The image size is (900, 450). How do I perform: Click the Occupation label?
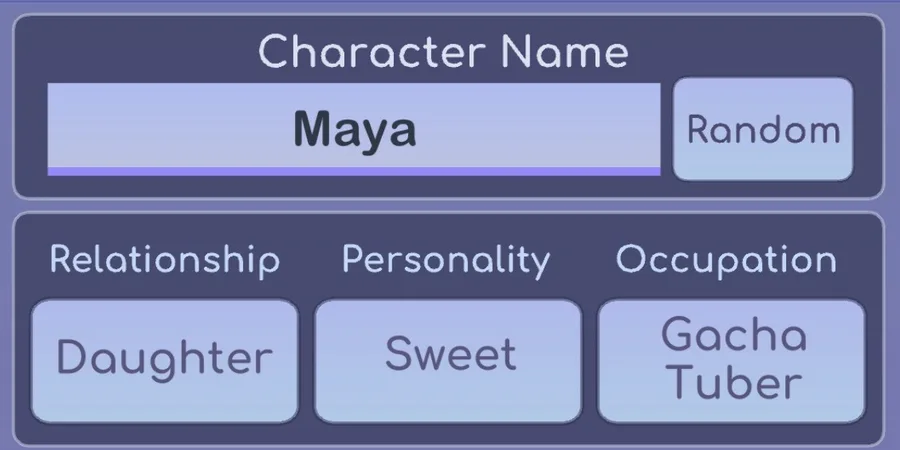pos(726,260)
